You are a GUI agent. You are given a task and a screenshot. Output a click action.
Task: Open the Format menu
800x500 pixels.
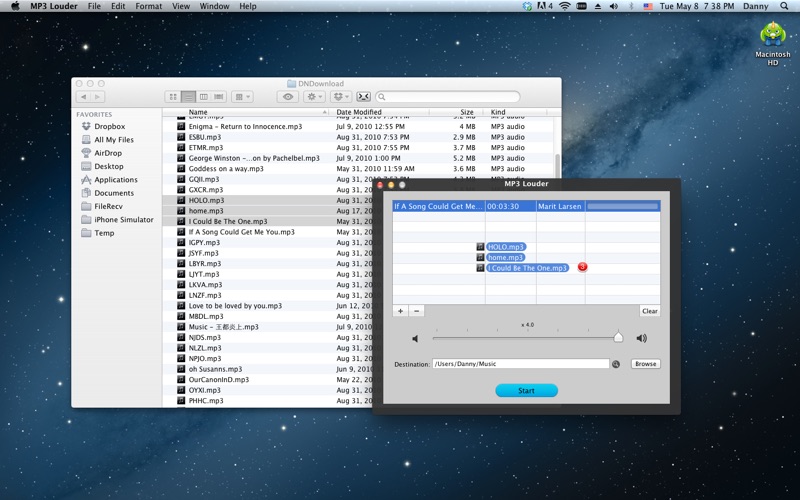pos(148,6)
